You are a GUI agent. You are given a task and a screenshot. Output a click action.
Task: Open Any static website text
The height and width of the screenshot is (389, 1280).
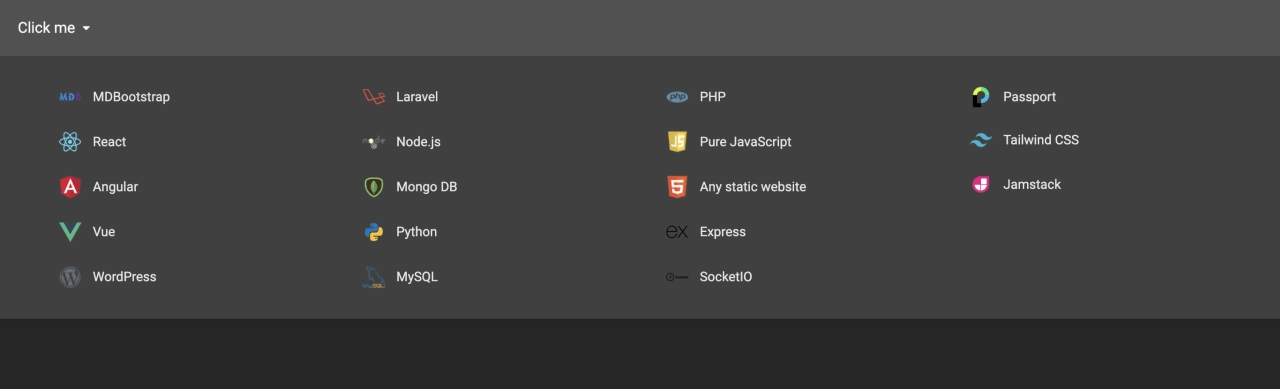pyautogui.click(x=753, y=187)
